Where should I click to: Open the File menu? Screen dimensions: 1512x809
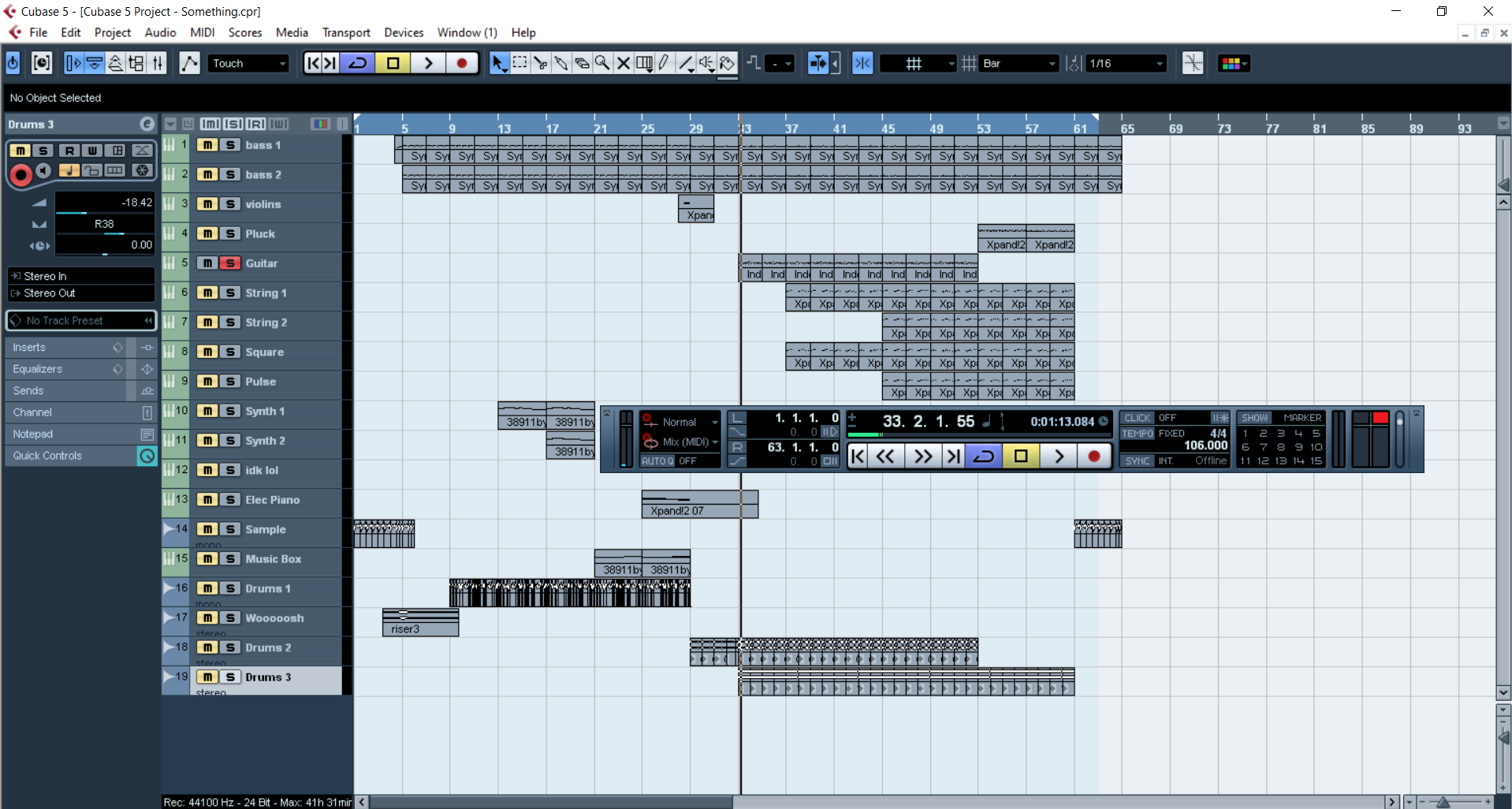tap(39, 32)
